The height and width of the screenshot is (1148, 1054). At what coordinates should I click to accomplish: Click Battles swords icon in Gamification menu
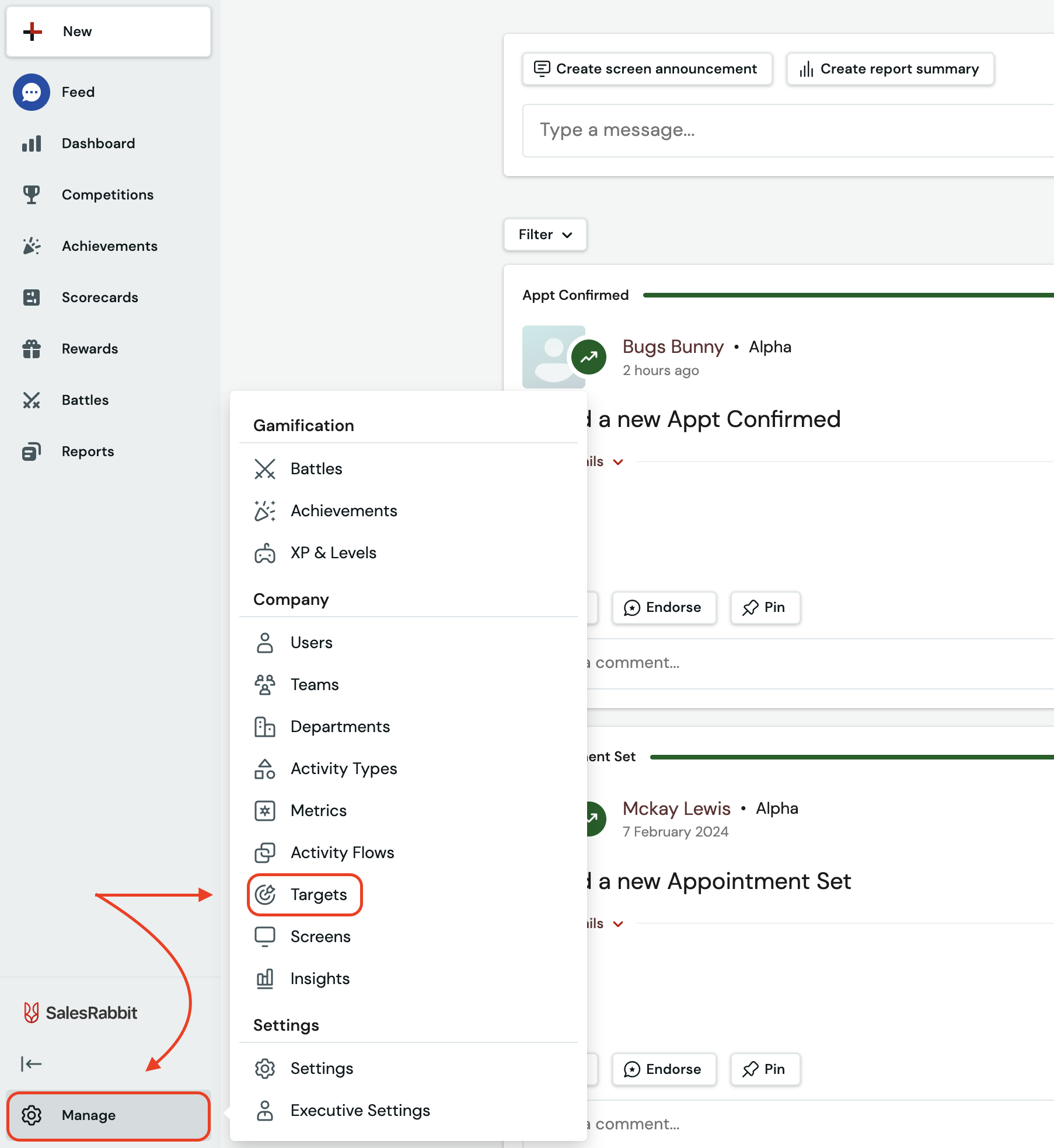pyautogui.click(x=265, y=469)
